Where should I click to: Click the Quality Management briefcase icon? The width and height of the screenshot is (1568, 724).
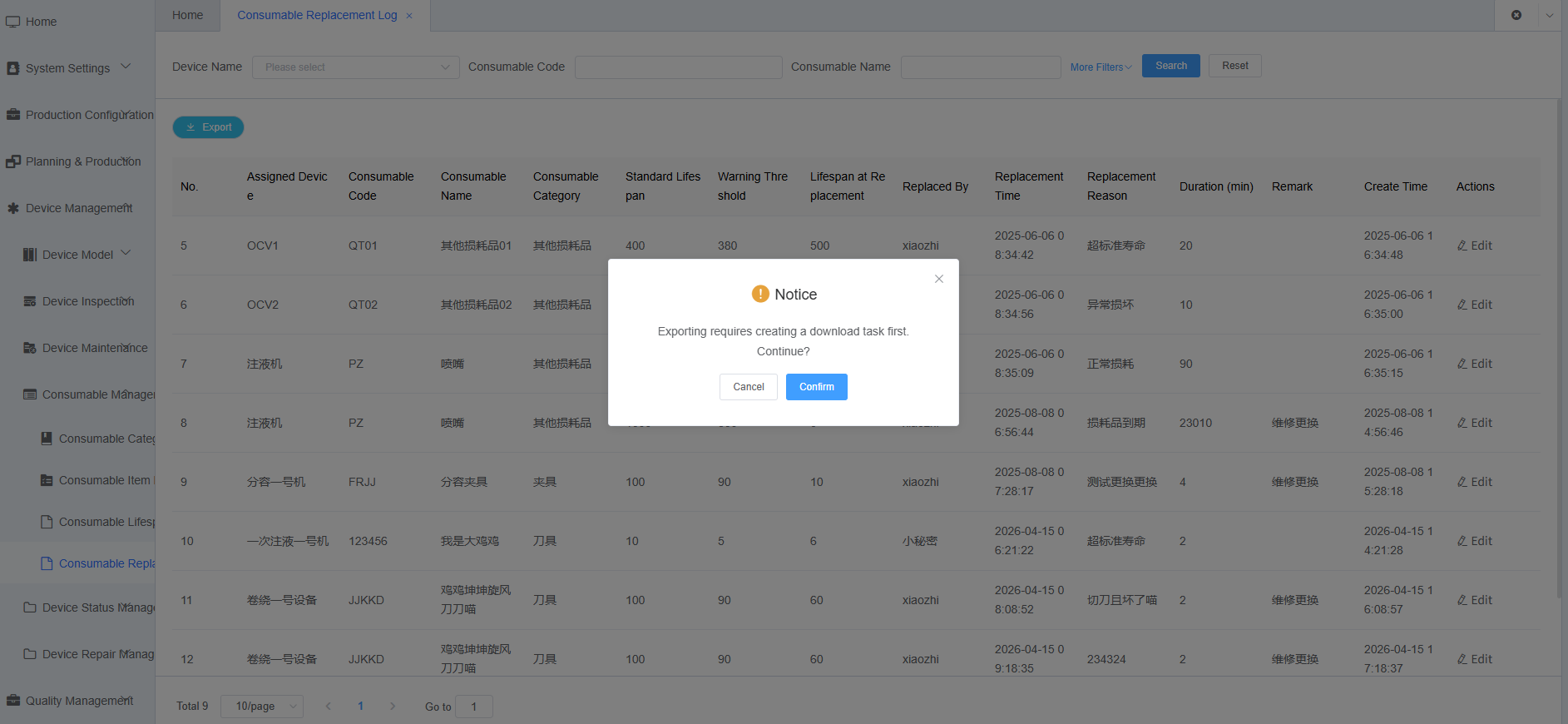pyautogui.click(x=12, y=701)
